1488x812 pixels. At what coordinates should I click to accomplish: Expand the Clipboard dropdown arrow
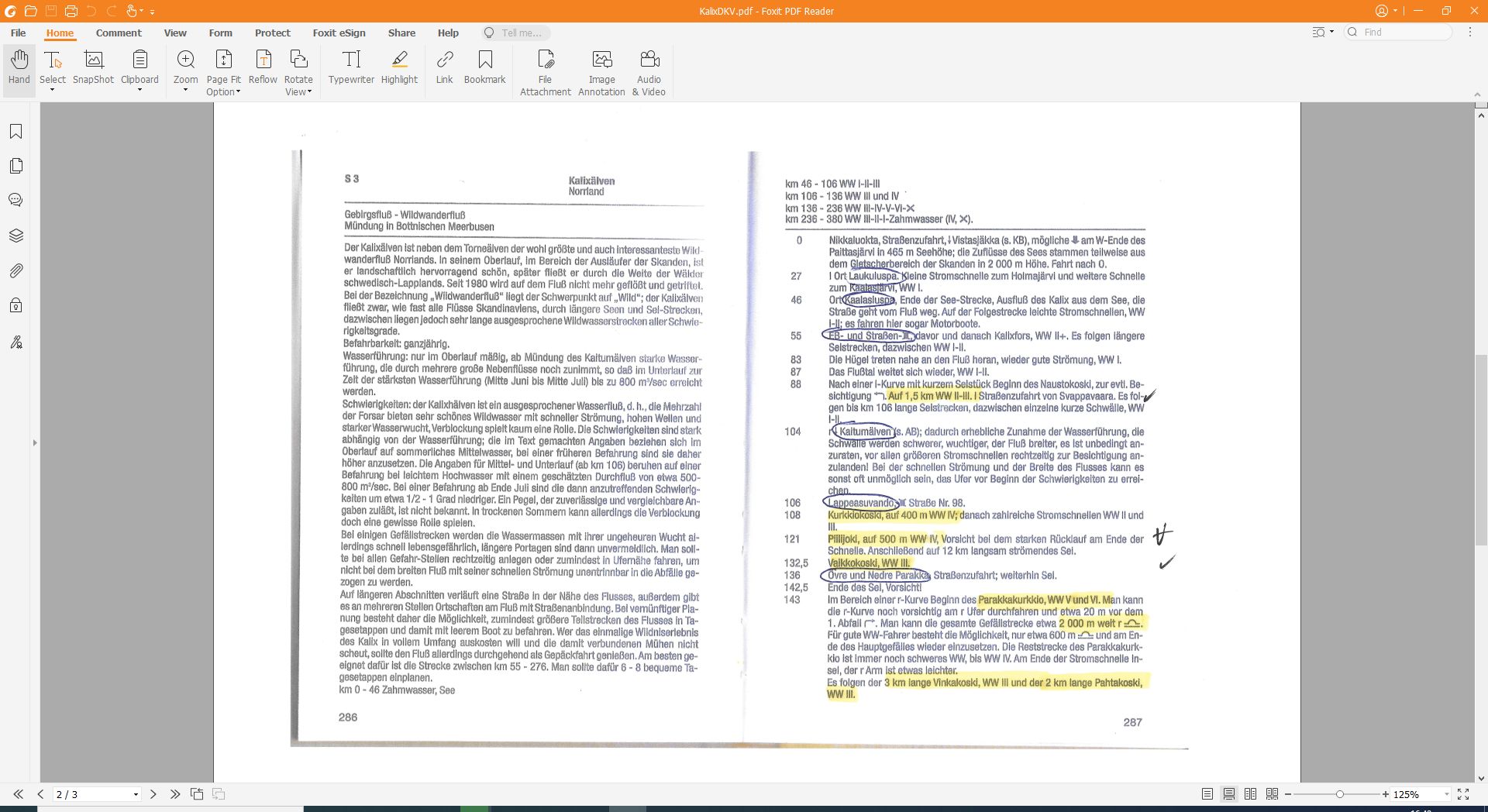point(139,91)
